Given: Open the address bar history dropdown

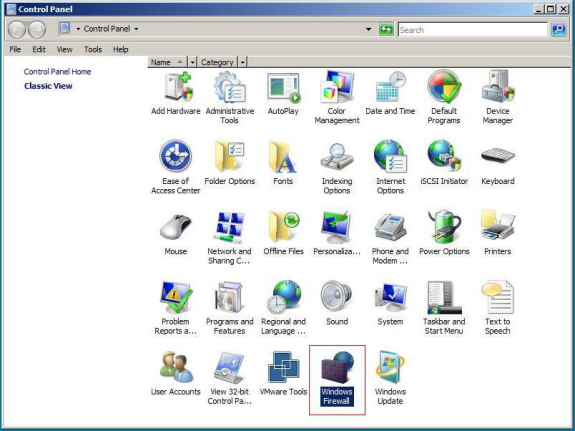Looking at the screenshot, I should tap(369, 29).
